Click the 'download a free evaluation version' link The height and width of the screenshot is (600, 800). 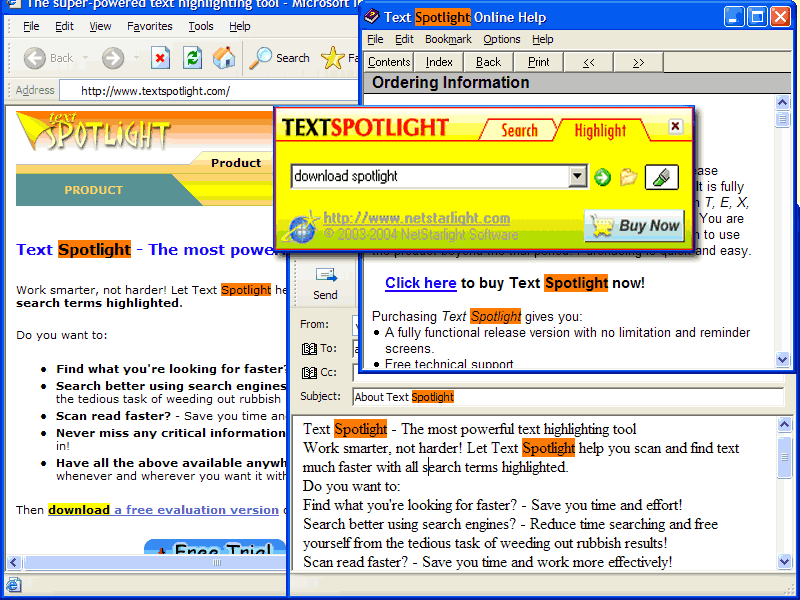[x=163, y=510]
